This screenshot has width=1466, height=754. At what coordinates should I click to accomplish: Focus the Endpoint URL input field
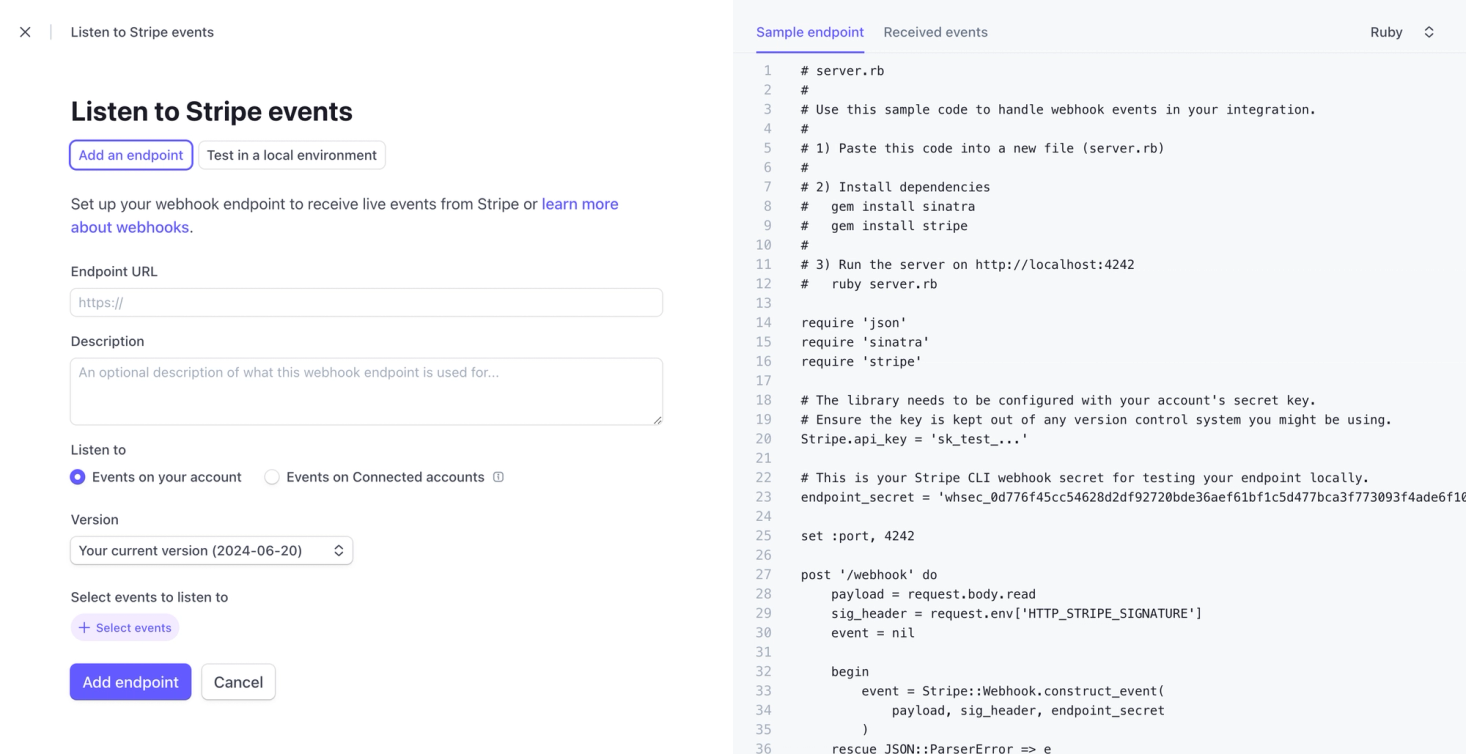[x=366, y=303]
